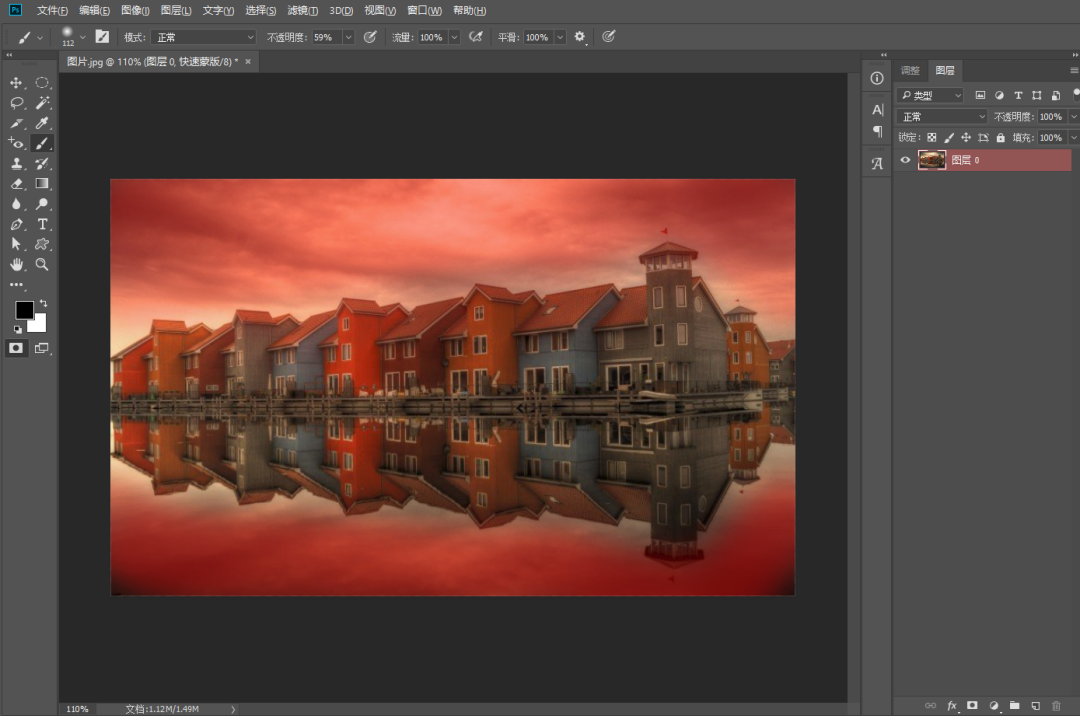
Task: Select the 图片.jpg document tab
Action: 153,61
